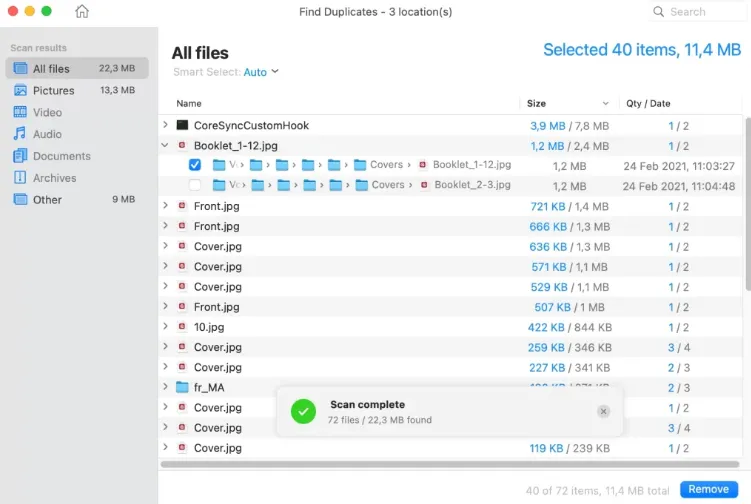The width and height of the screenshot is (751, 504).
Task: Click 40 of 72 items status text
Action: (x=597, y=491)
